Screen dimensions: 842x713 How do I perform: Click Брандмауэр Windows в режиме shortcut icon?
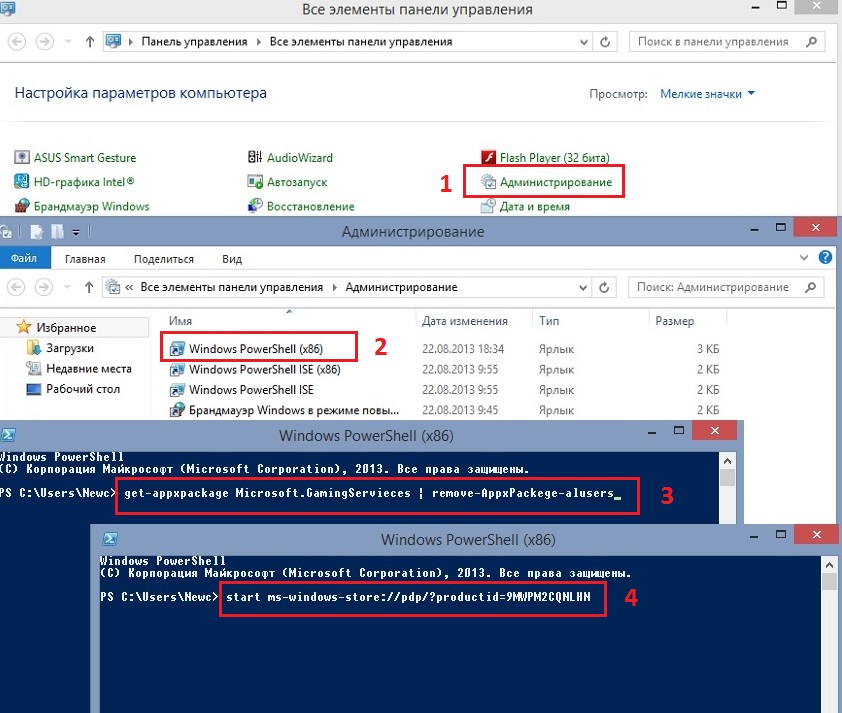177,410
